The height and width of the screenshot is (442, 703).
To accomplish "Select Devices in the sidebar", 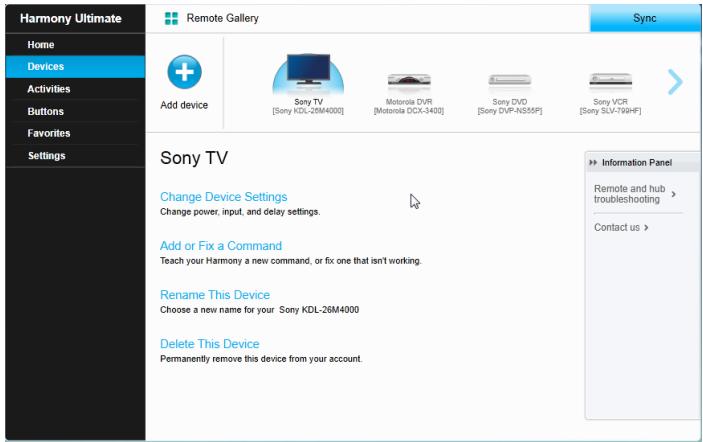I will (75, 66).
